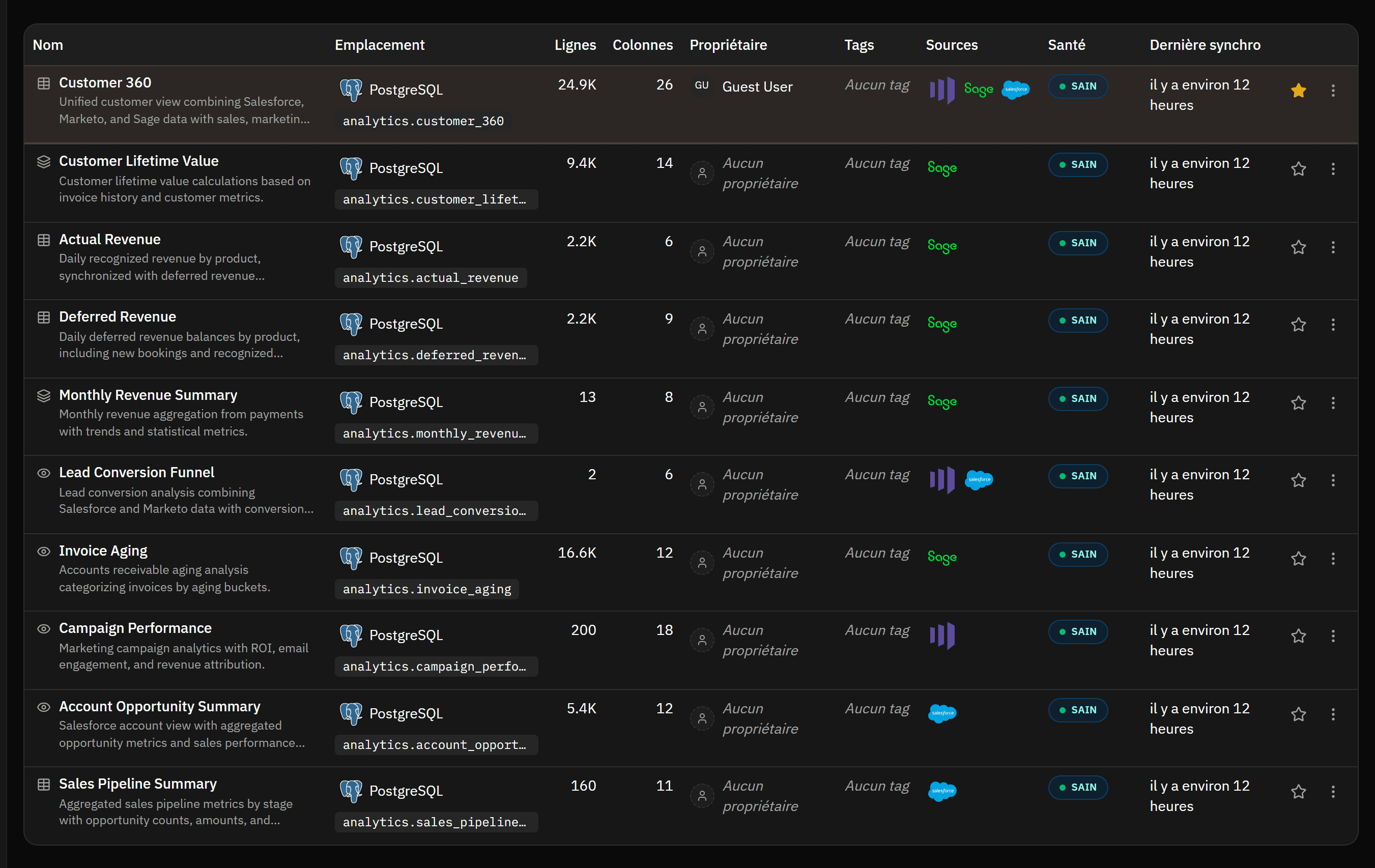Image resolution: width=1375 pixels, height=868 pixels.
Task: Open the Actual Revenue dataset link
Action: click(109, 239)
